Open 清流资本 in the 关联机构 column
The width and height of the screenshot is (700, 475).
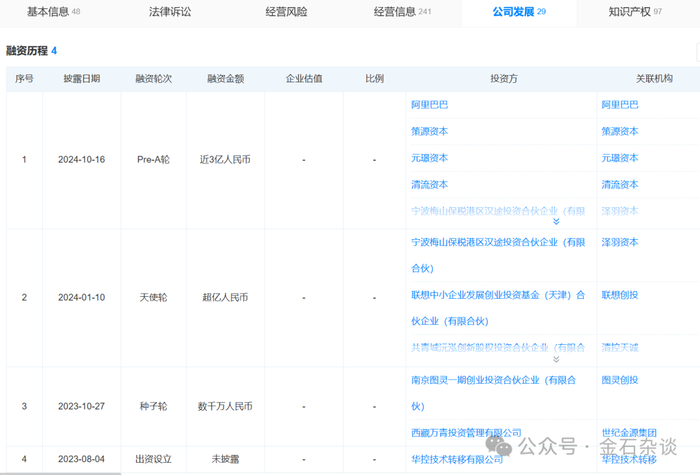click(620, 185)
